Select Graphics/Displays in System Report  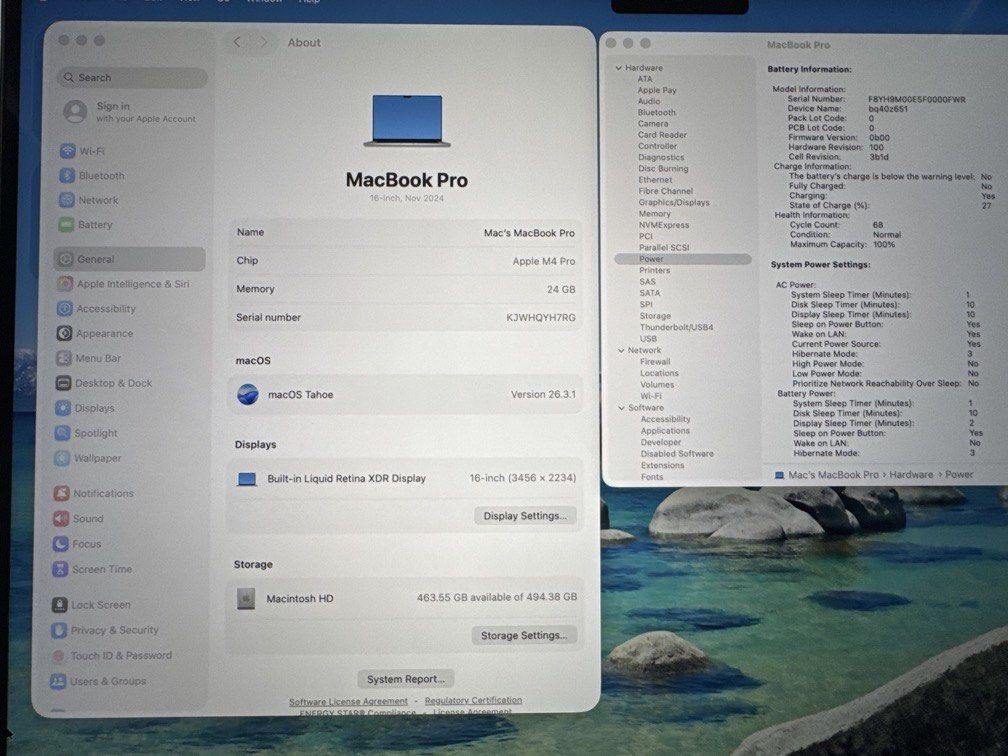click(x=674, y=202)
